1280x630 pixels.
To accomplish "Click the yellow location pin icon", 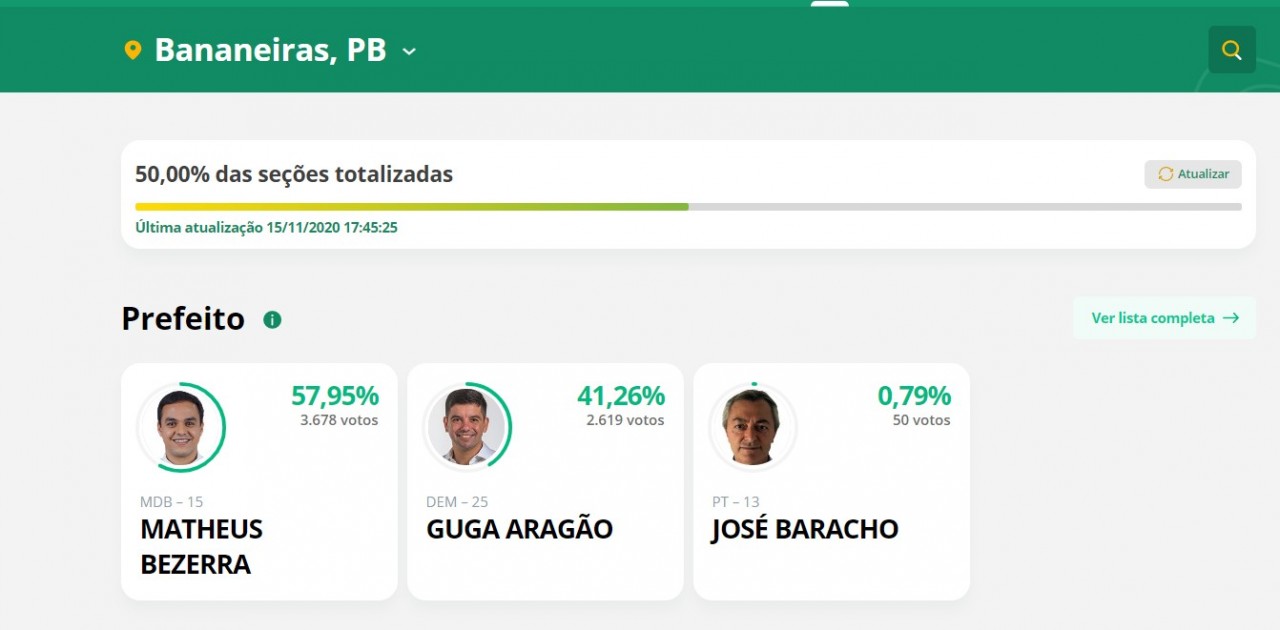I will click(x=133, y=50).
